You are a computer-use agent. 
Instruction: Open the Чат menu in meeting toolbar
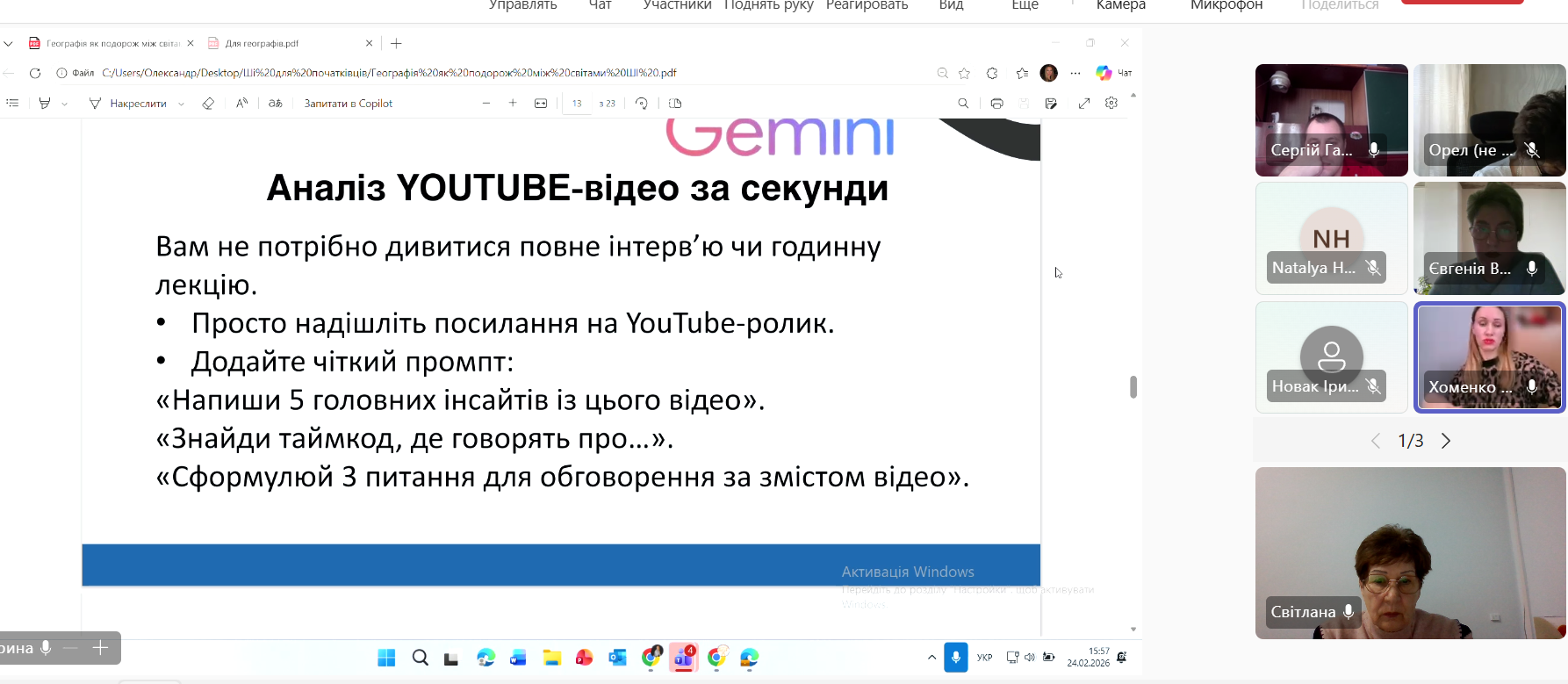tap(600, 5)
